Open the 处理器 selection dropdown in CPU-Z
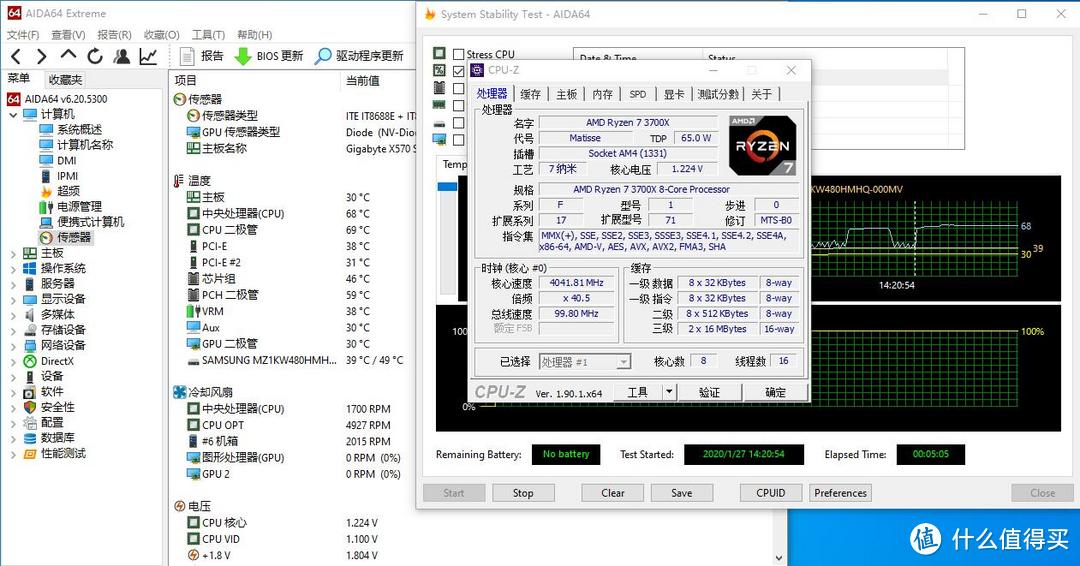 tap(623, 361)
